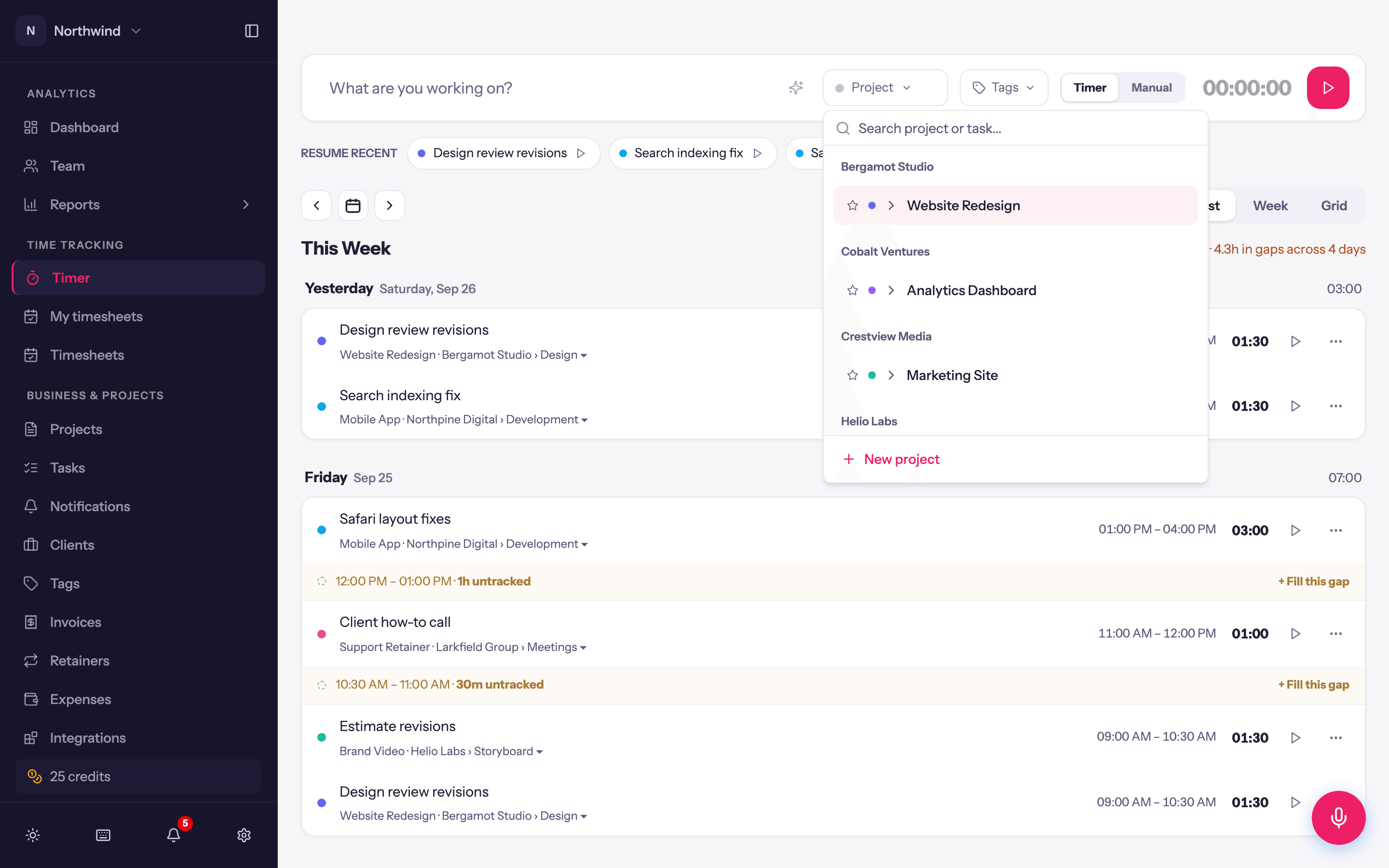The image size is (1389, 868).
Task: Go to next week arrow
Action: pyautogui.click(x=389, y=205)
